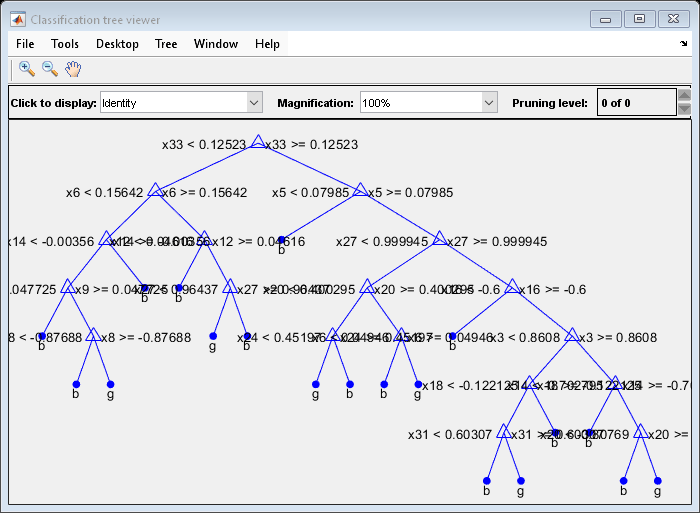Viewport: 700px width, 513px height.
Task: Activate the Pan hand tool
Action: point(73,68)
